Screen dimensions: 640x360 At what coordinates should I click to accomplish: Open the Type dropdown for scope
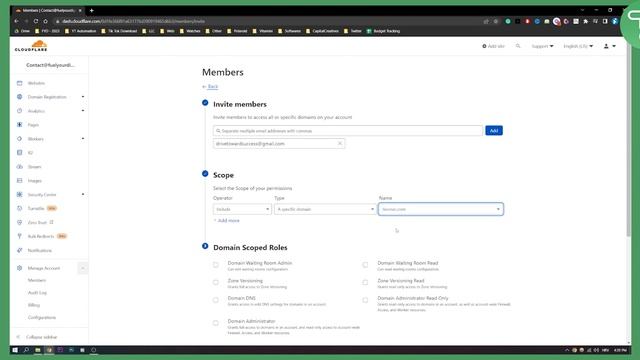[x=325, y=209]
